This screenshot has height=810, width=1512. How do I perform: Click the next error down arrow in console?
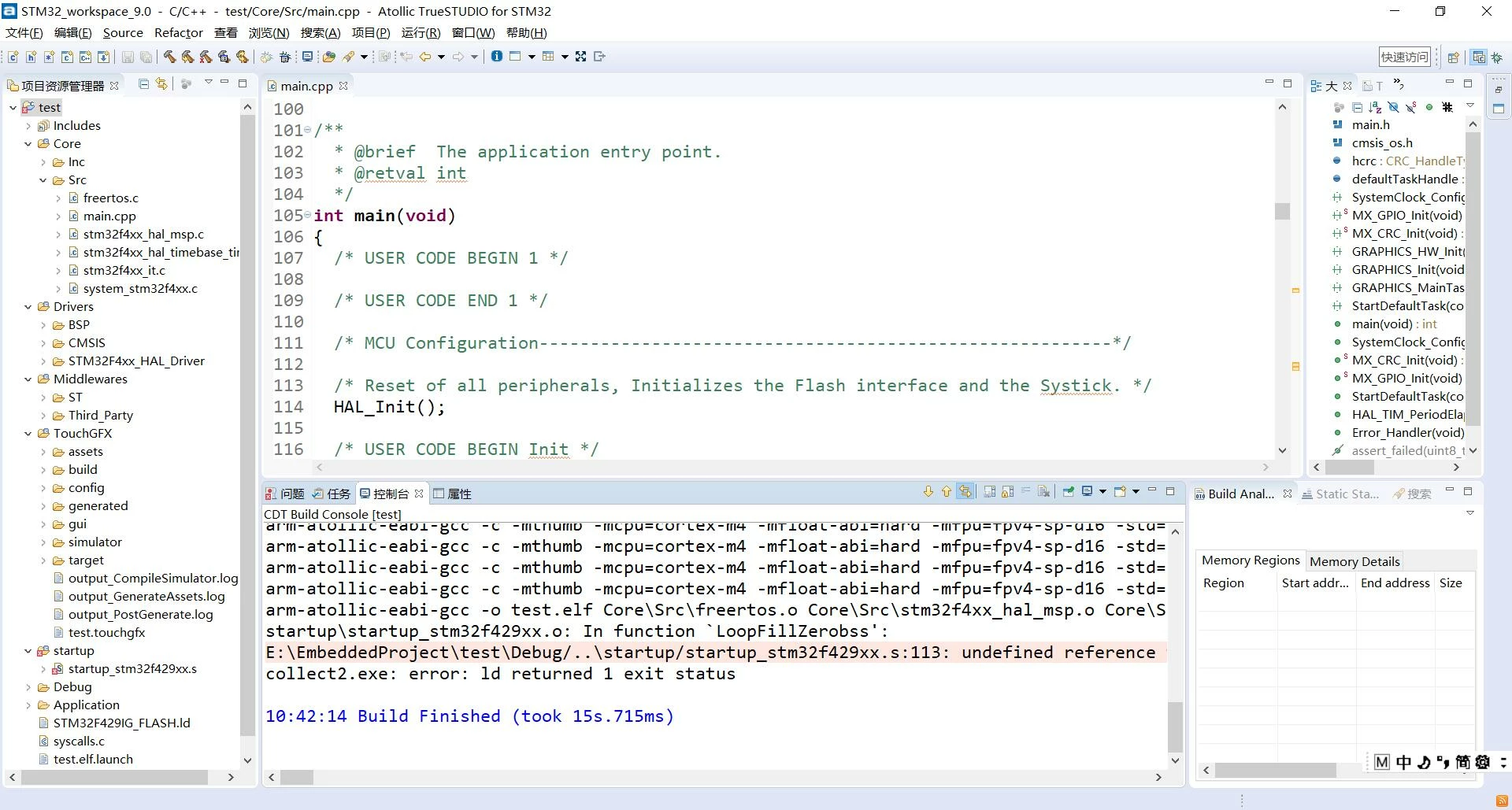pos(928,492)
